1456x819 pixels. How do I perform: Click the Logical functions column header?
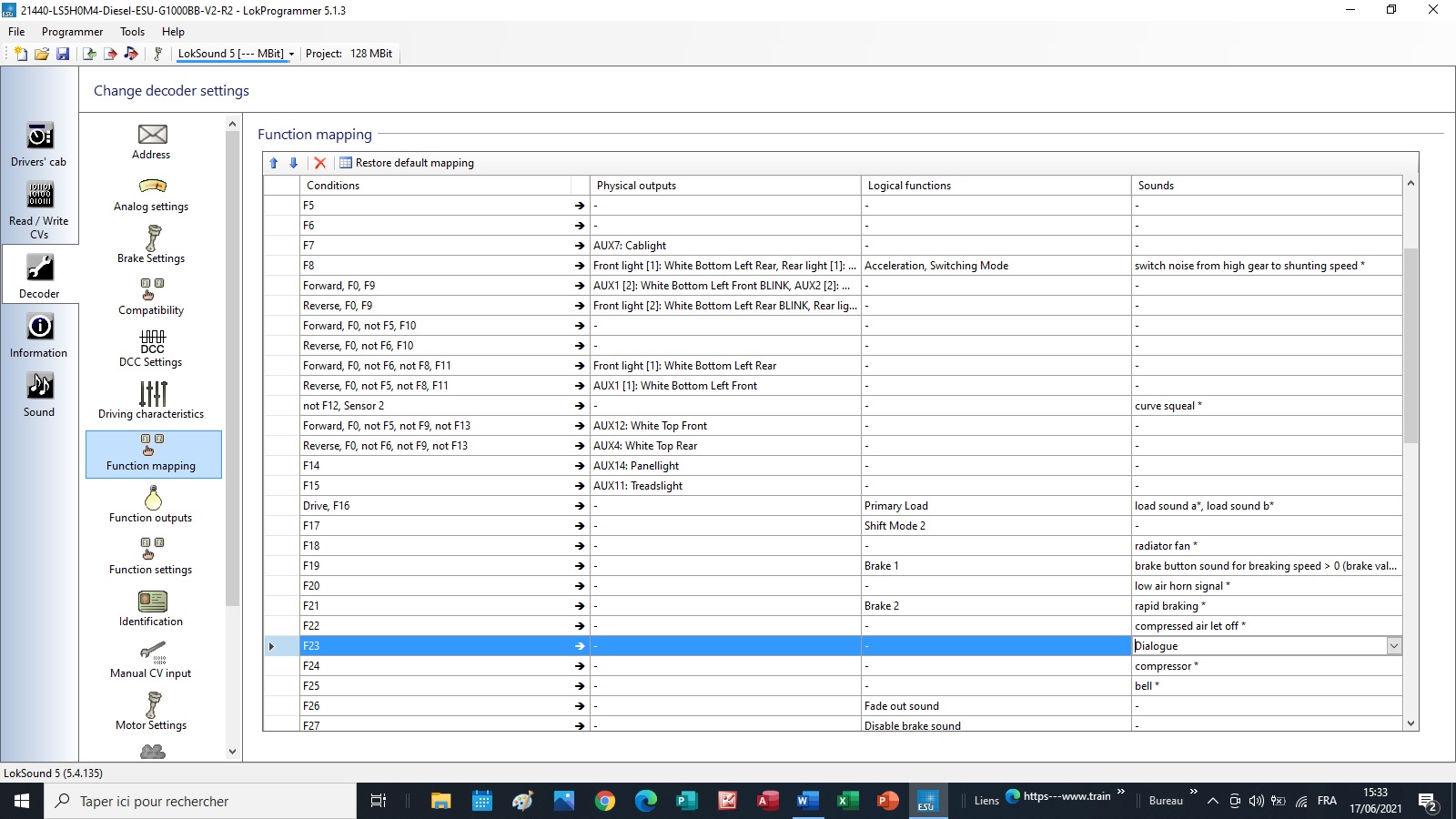coord(996,186)
